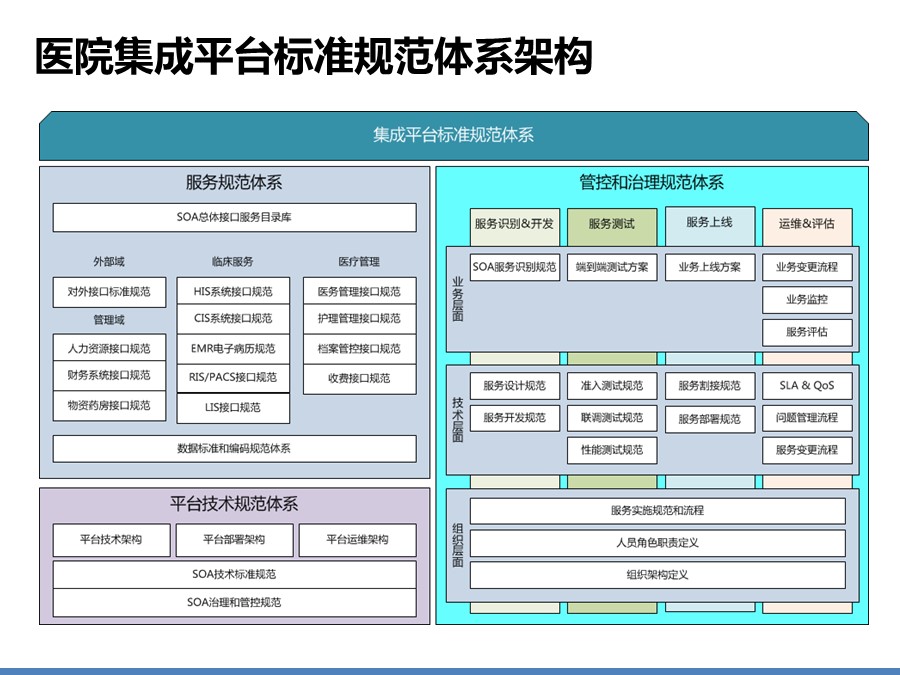This screenshot has width=900, height=675.
Task: Select SLA & QoS box
Action: 807,386
